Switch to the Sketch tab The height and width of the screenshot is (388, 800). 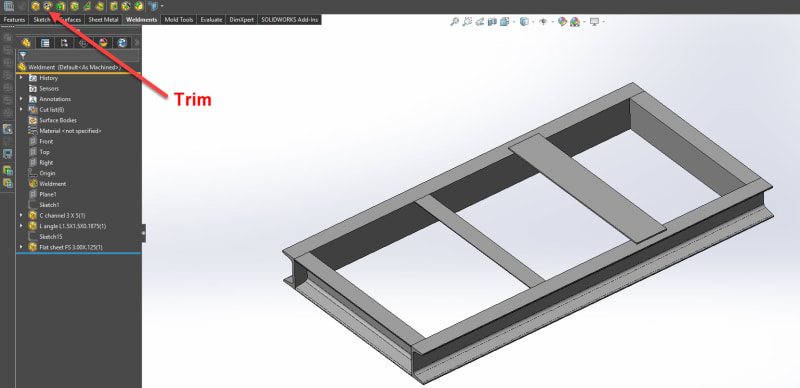[42, 19]
